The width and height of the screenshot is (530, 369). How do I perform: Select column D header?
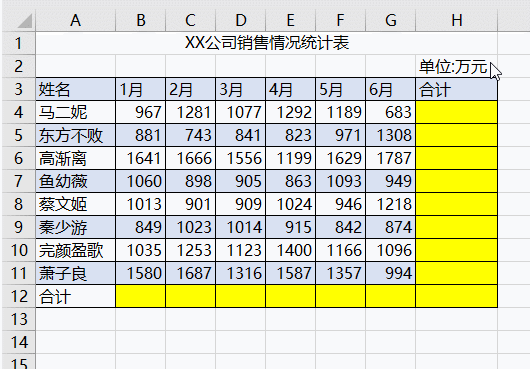(240, 20)
